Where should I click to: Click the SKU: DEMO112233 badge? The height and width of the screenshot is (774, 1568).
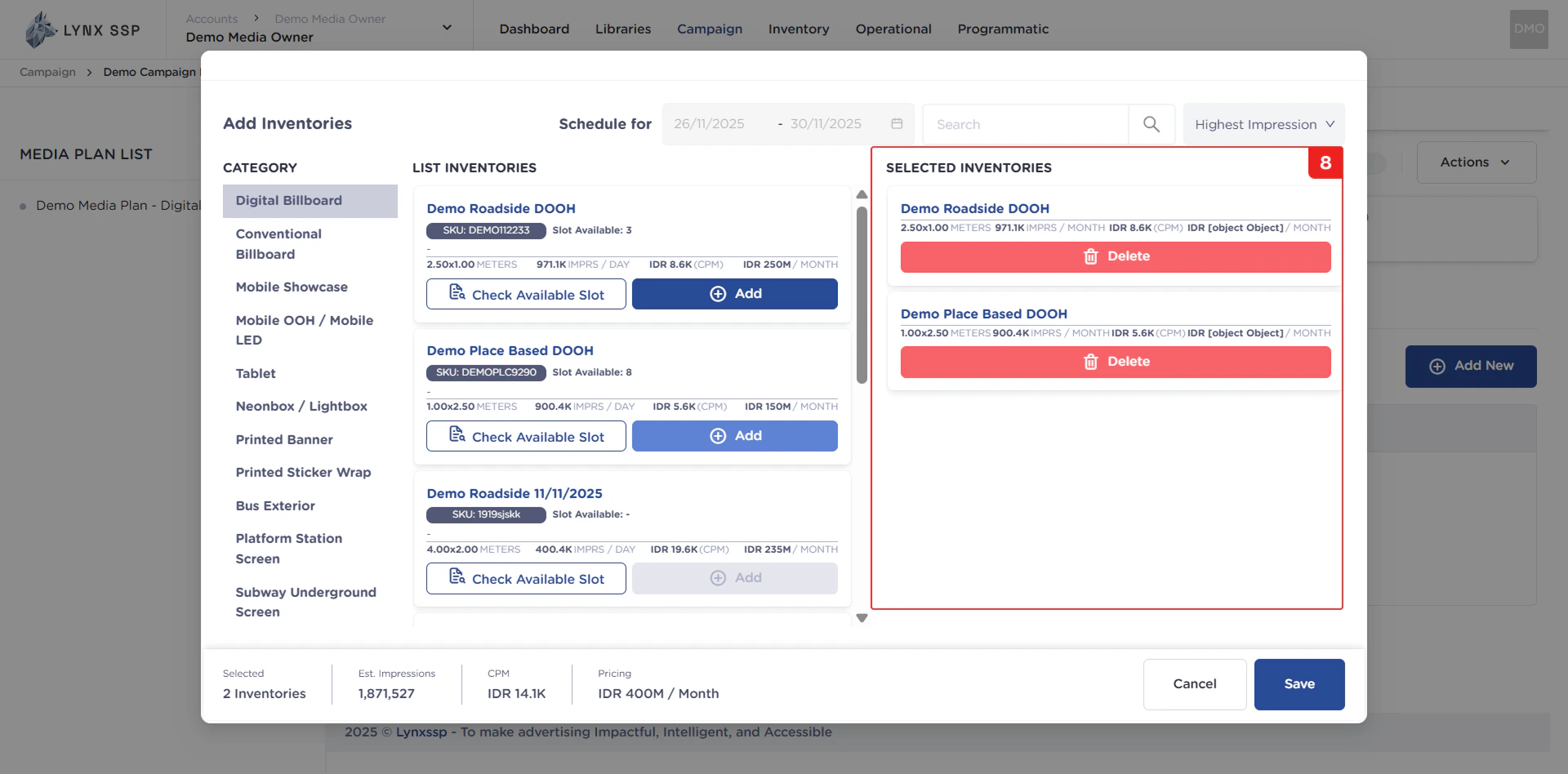point(486,230)
